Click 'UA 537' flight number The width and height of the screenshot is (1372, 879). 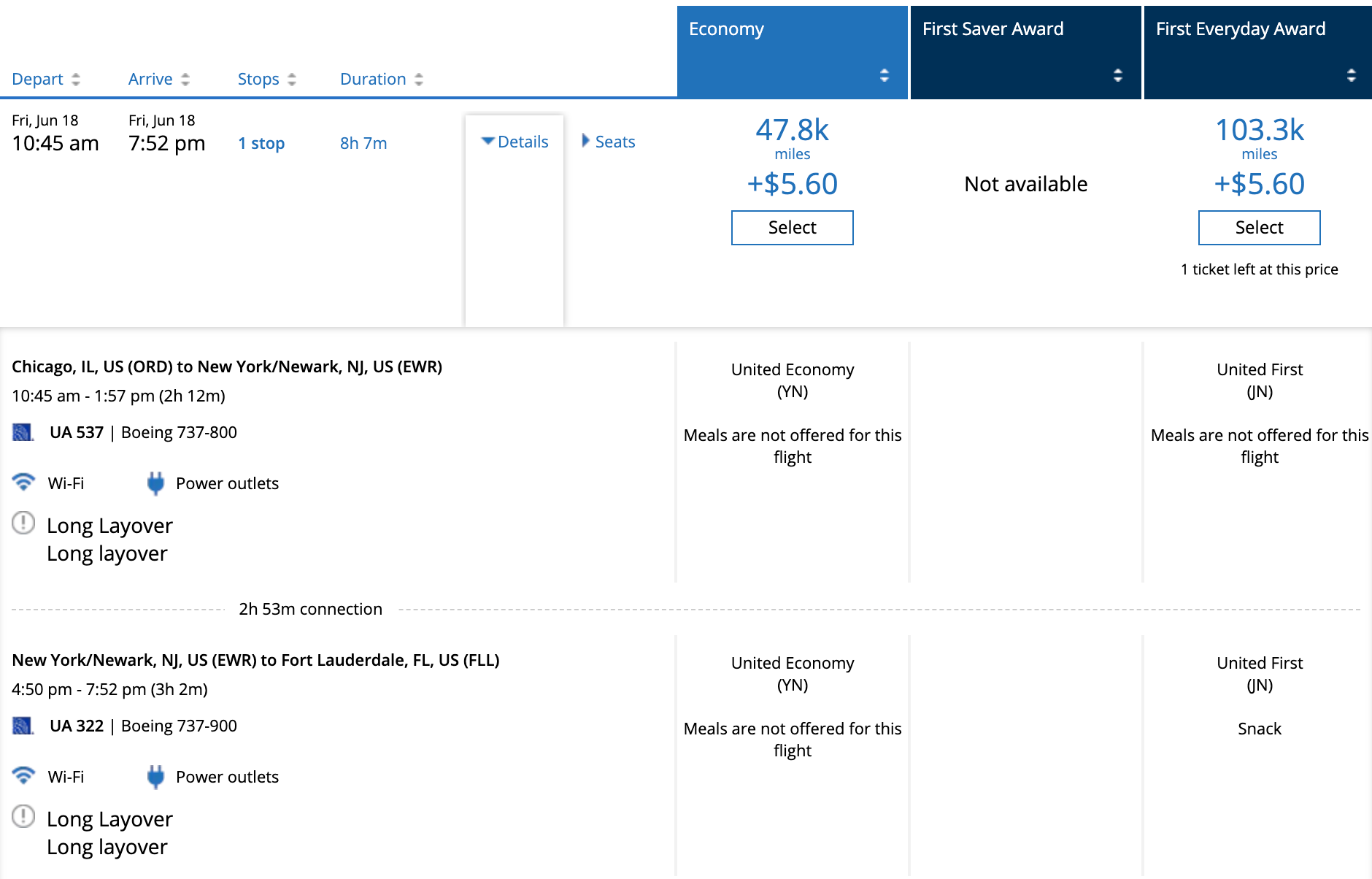(77, 432)
